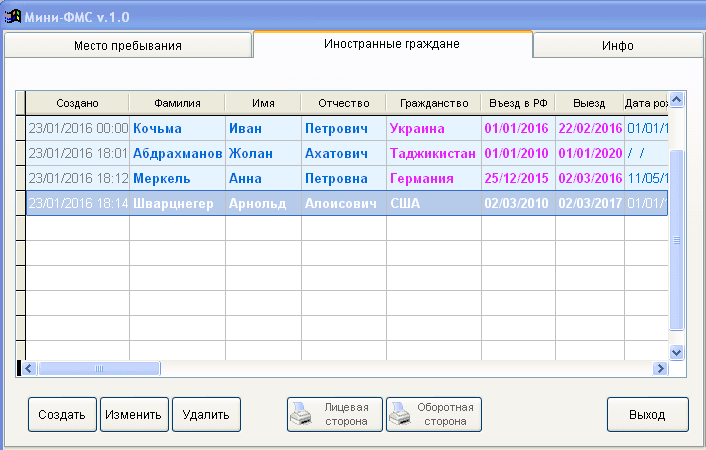The height and width of the screenshot is (450, 706).
Task: Click the Изменить button
Action: click(134, 414)
